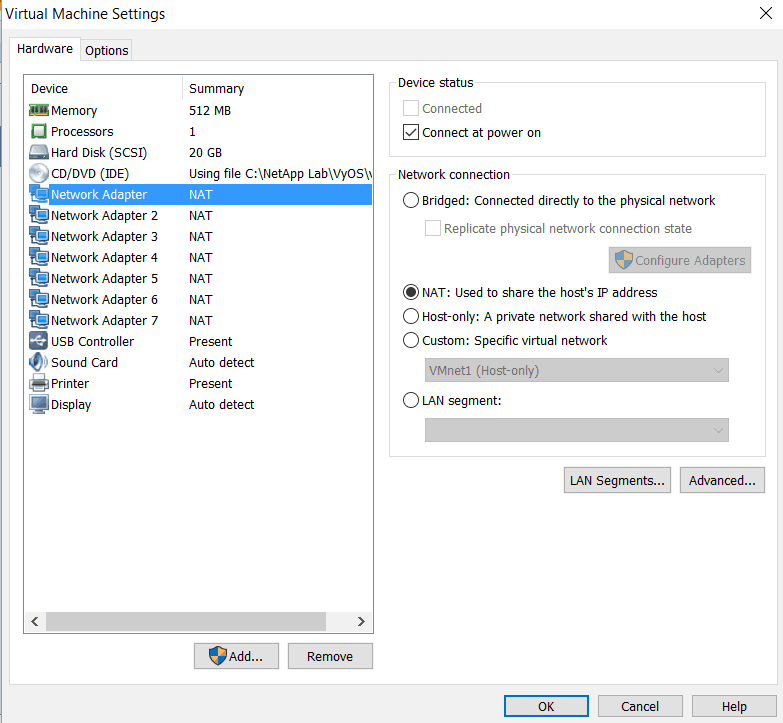This screenshot has width=783, height=723.
Task: Click the CD/DVD (IDE) disc icon
Action: (39, 173)
